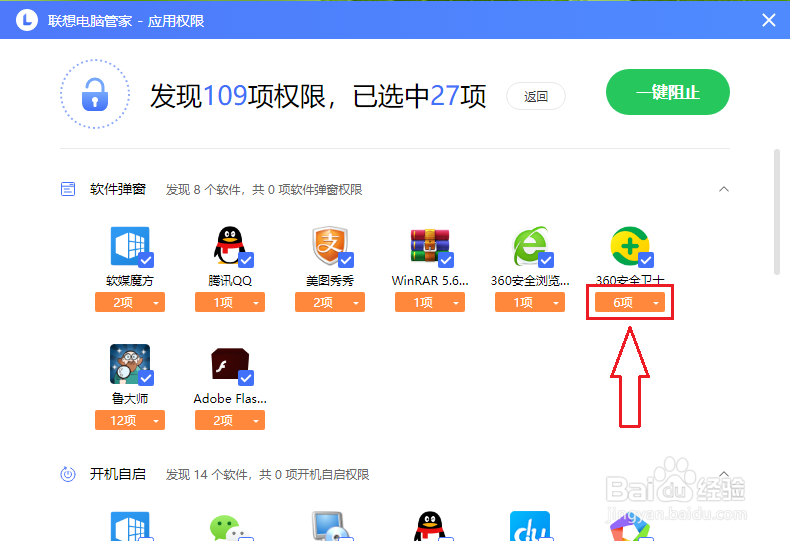Click the WeChat icon in 开机自启 section
Screen dimensions: 790x541
coord(230,527)
